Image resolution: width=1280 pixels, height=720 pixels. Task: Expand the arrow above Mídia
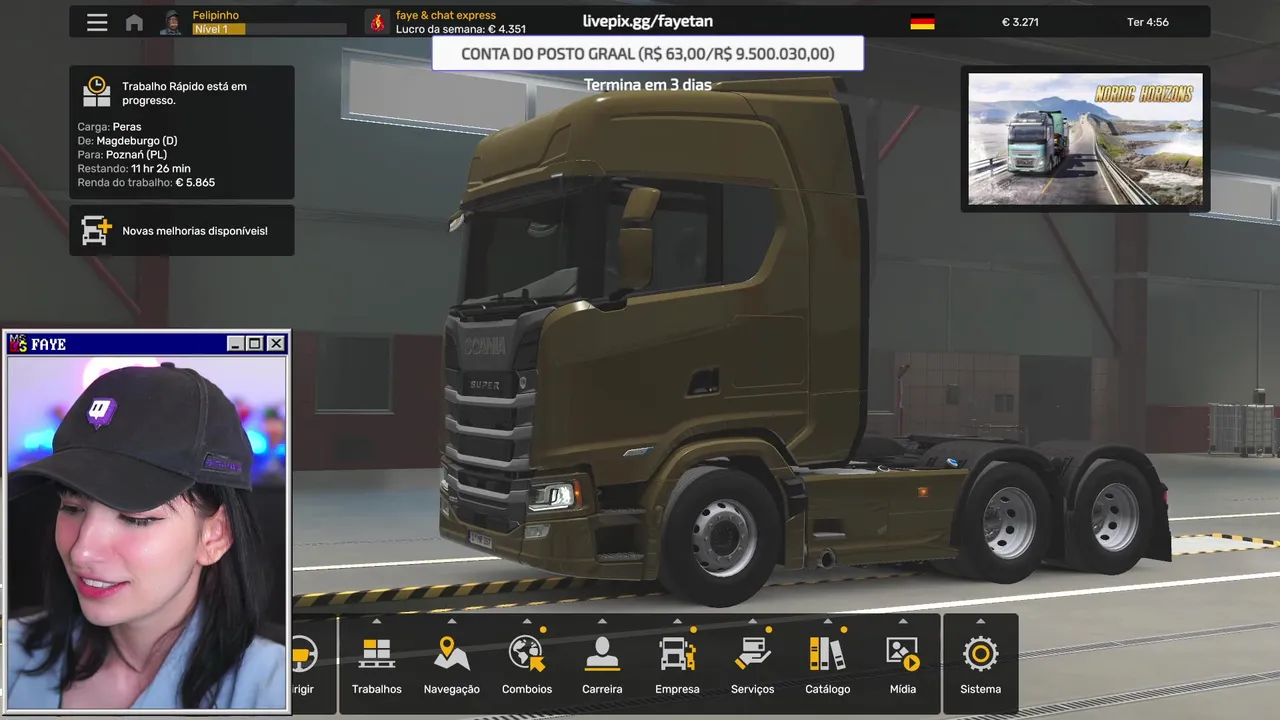point(902,621)
